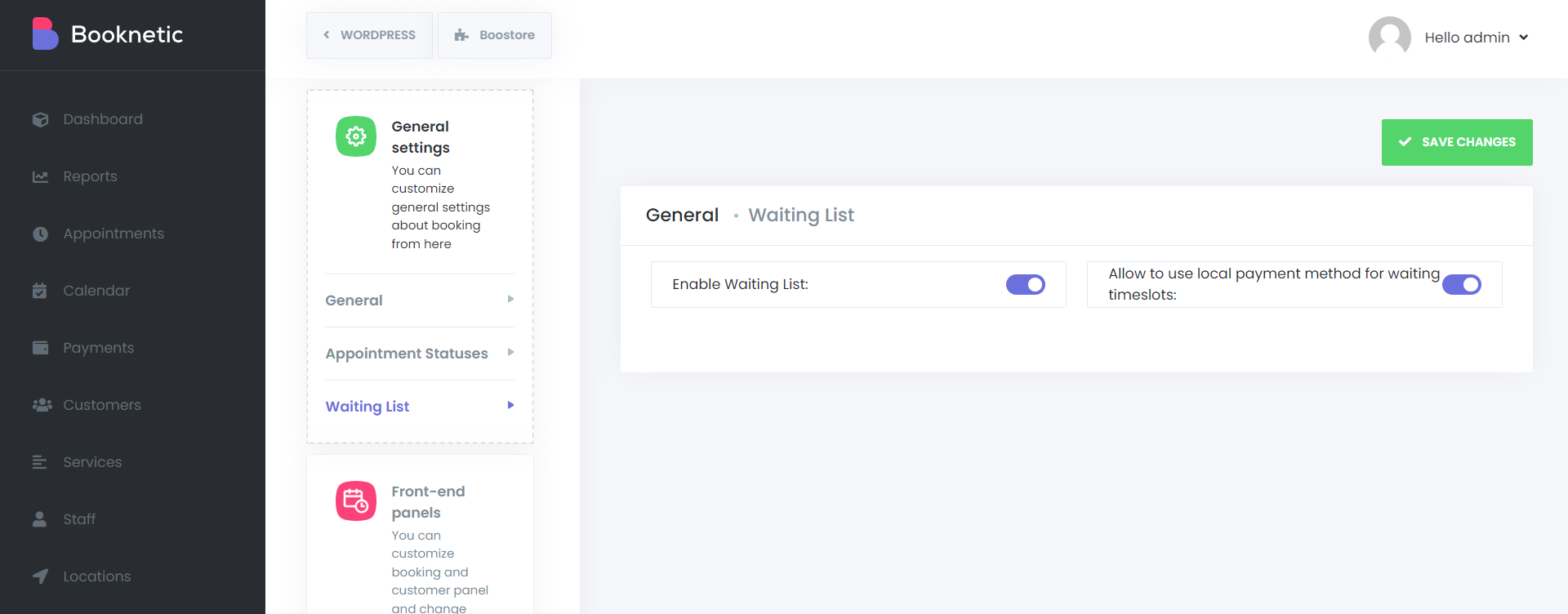The height and width of the screenshot is (614, 1568).
Task: Disable local payment method for waiting timeslots
Action: pos(1461,285)
